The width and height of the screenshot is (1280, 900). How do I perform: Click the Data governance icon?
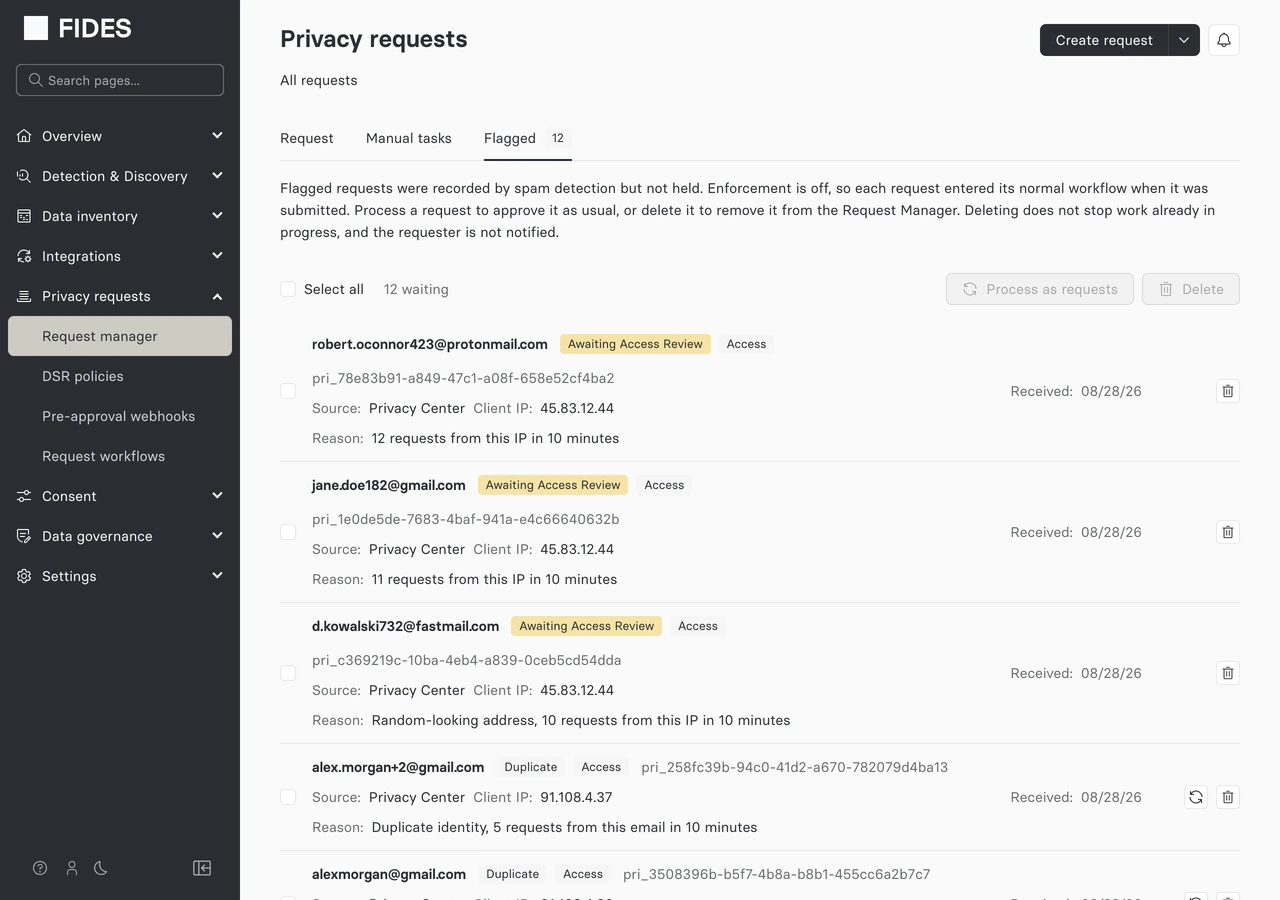click(x=24, y=536)
